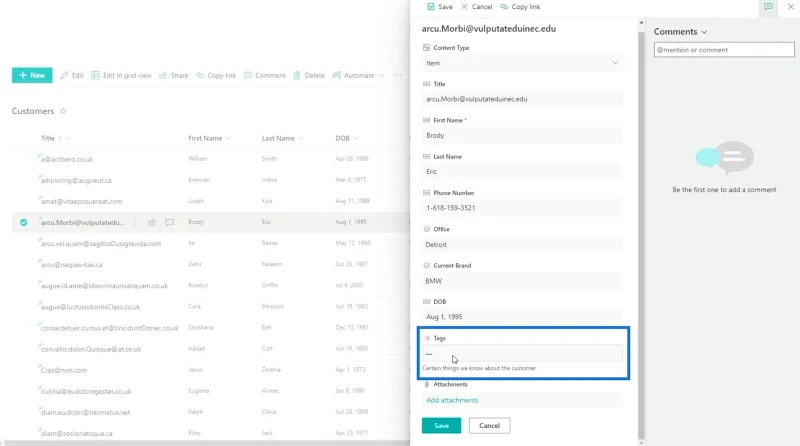Click Share in the list toolbar
Viewport: 800px width, 446px height.
coord(174,75)
